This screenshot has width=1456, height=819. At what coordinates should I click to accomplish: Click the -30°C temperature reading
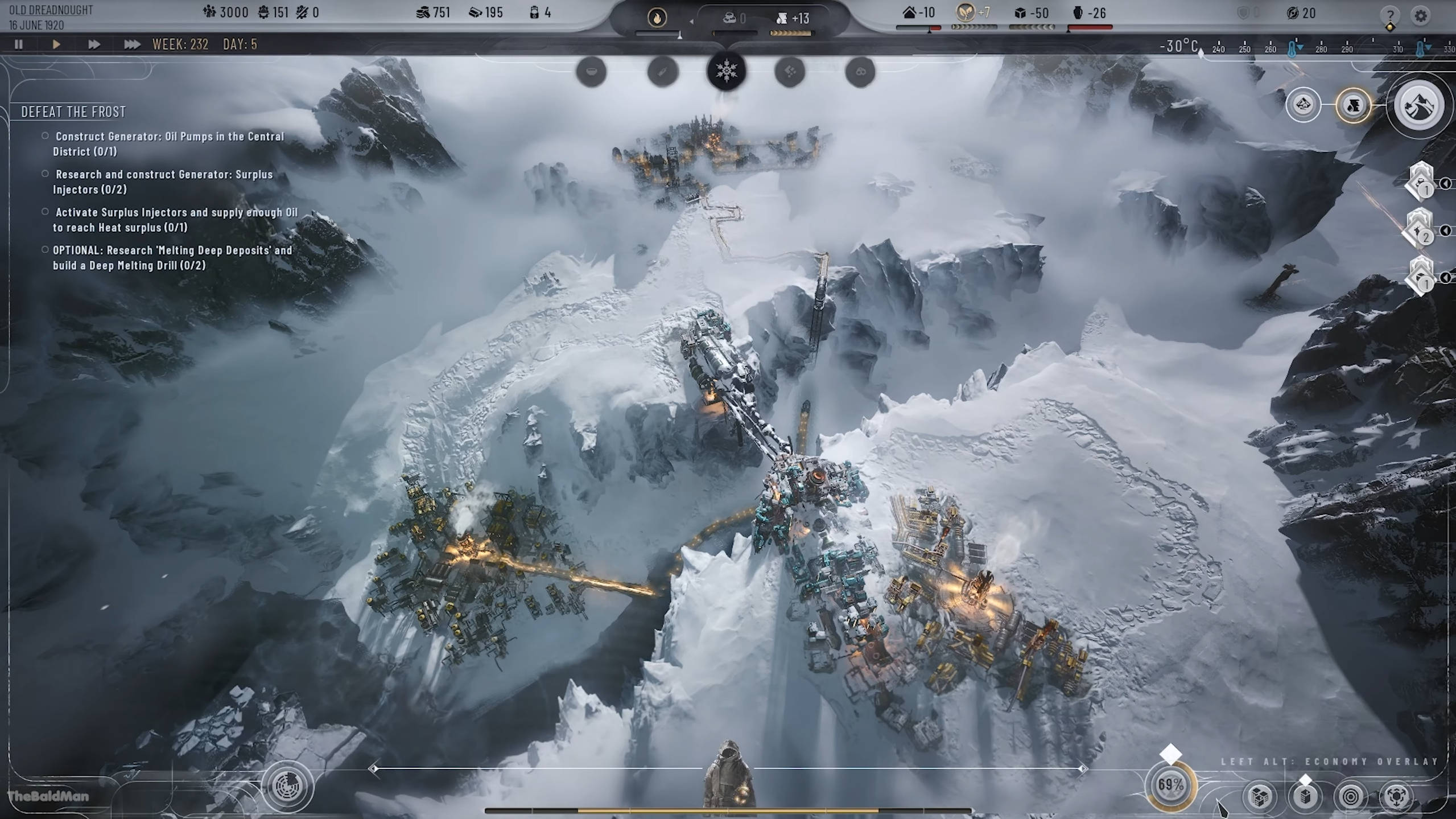(x=1179, y=46)
